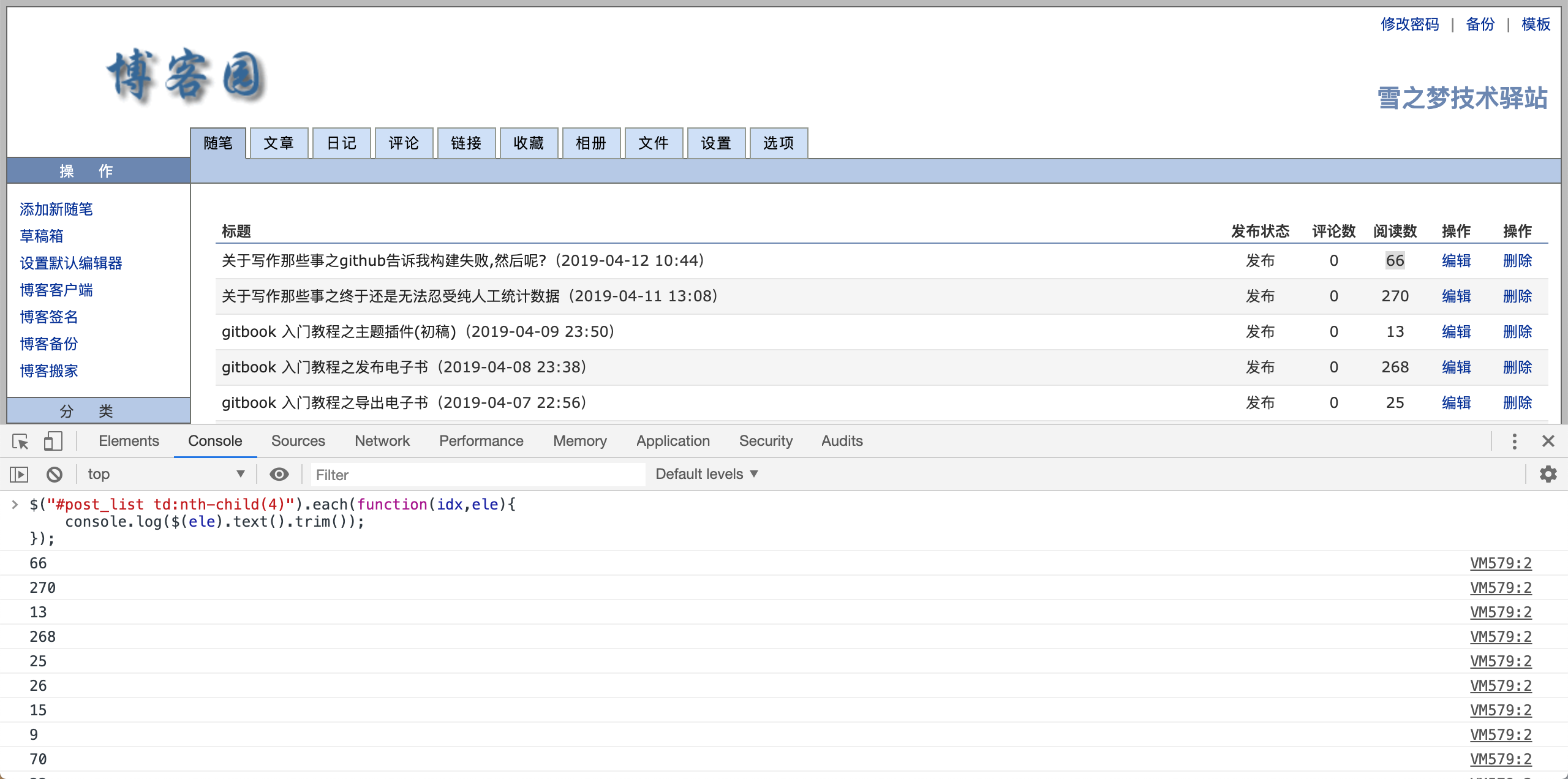Click 添加新随笔 in the sidebar
The width and height of the screenshot is (1568, 779).
(x=56, y=209)
